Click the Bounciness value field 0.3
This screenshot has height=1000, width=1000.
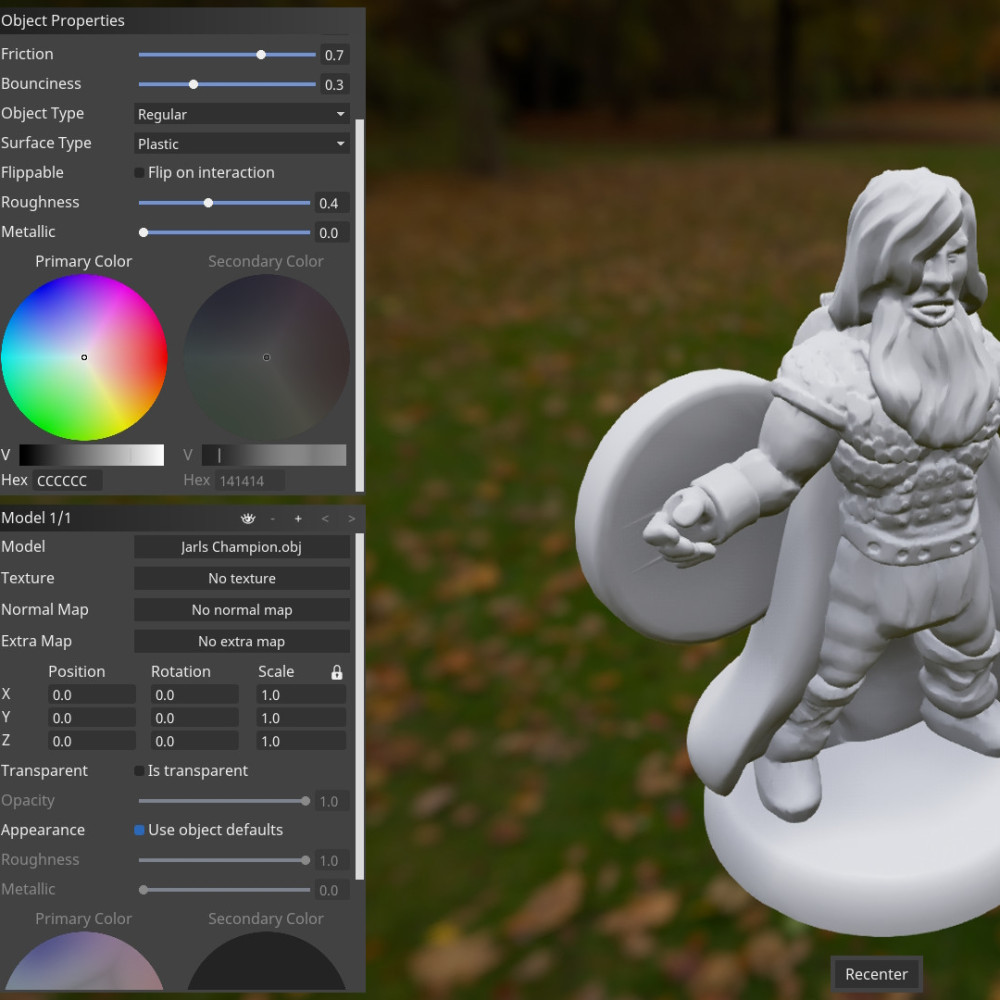pyautogui.click(x=334, y=84)
